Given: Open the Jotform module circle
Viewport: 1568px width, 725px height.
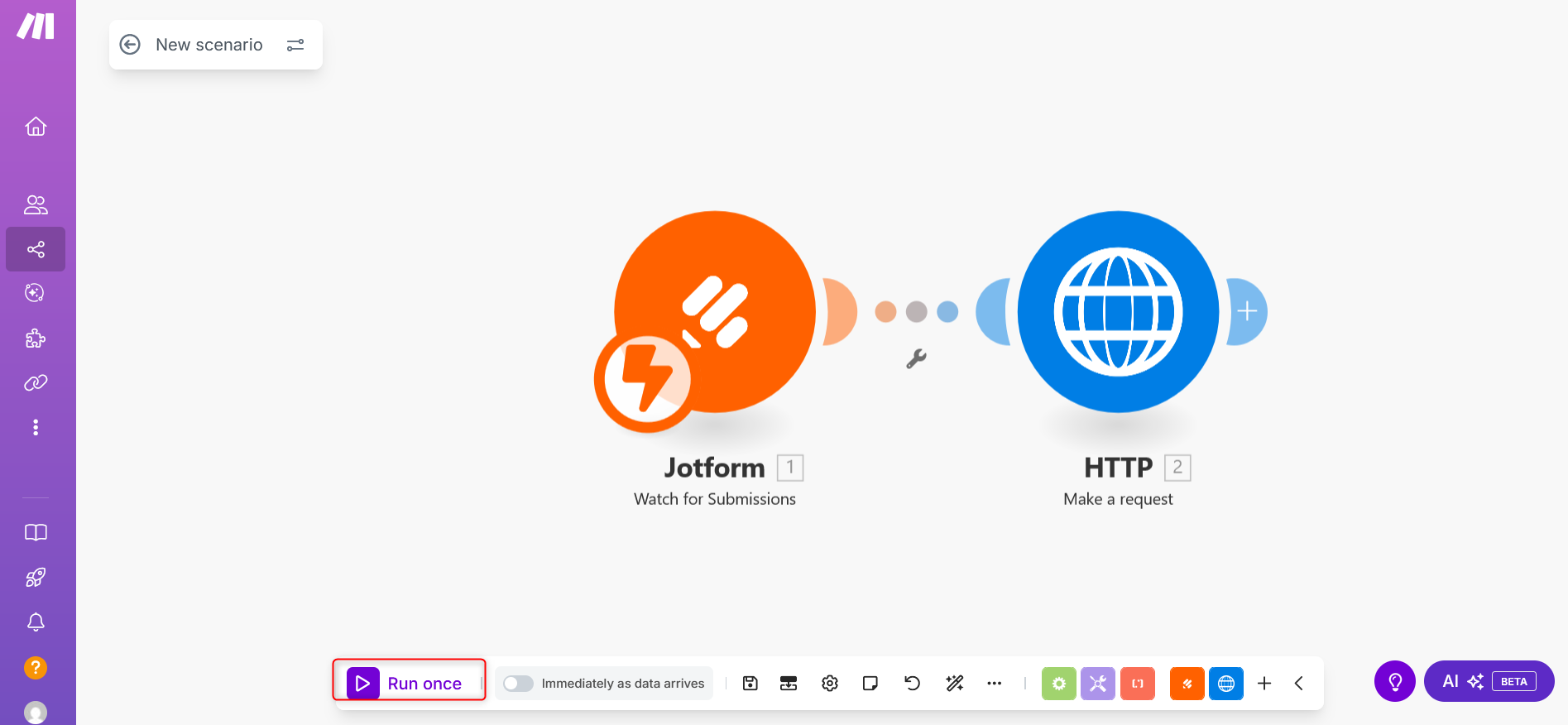Looking at the screenshot, I should click(715, 312).
